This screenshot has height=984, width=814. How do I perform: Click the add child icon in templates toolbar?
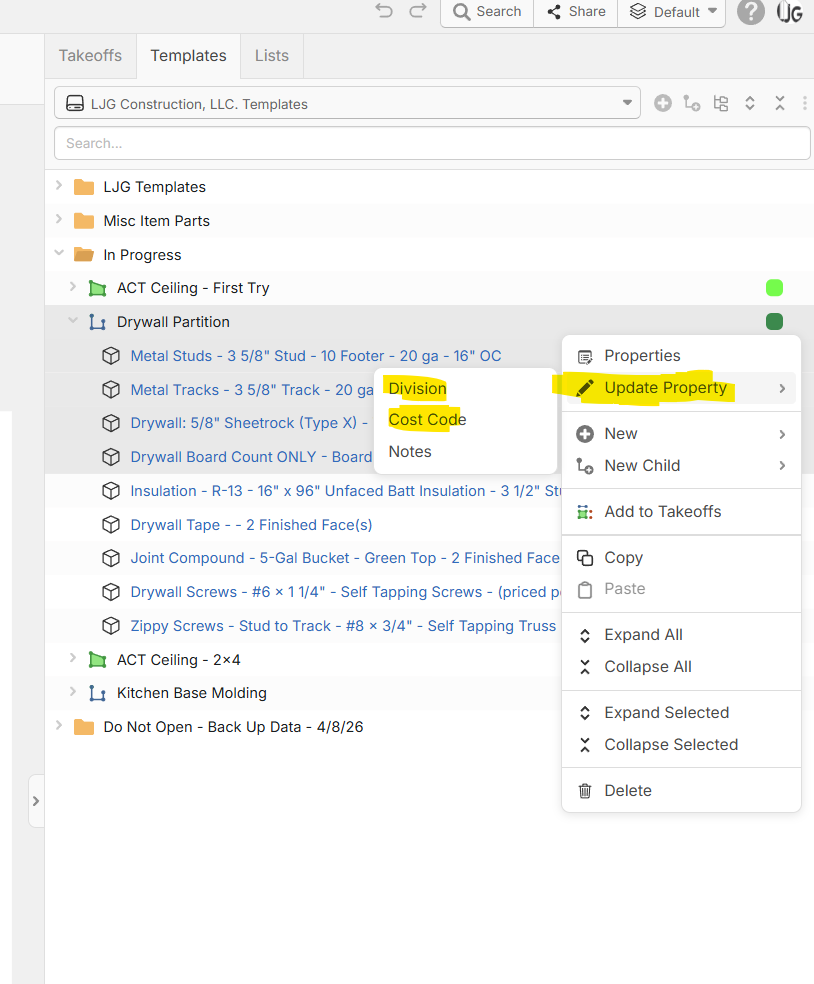tap(691, 103)
